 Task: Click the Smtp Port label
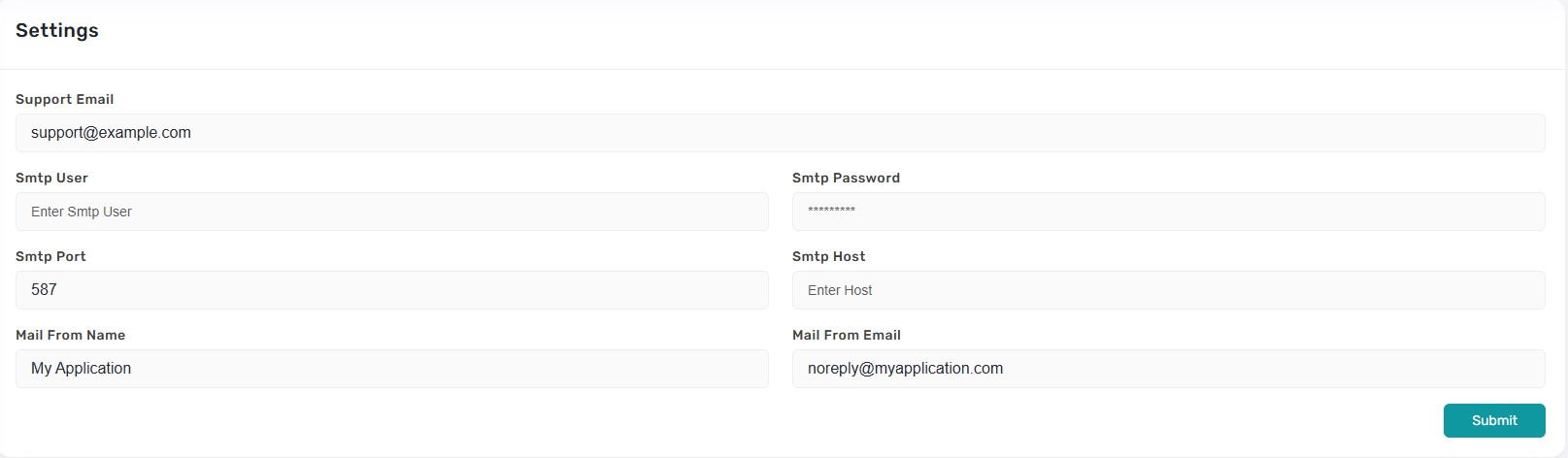click(50, 256)
